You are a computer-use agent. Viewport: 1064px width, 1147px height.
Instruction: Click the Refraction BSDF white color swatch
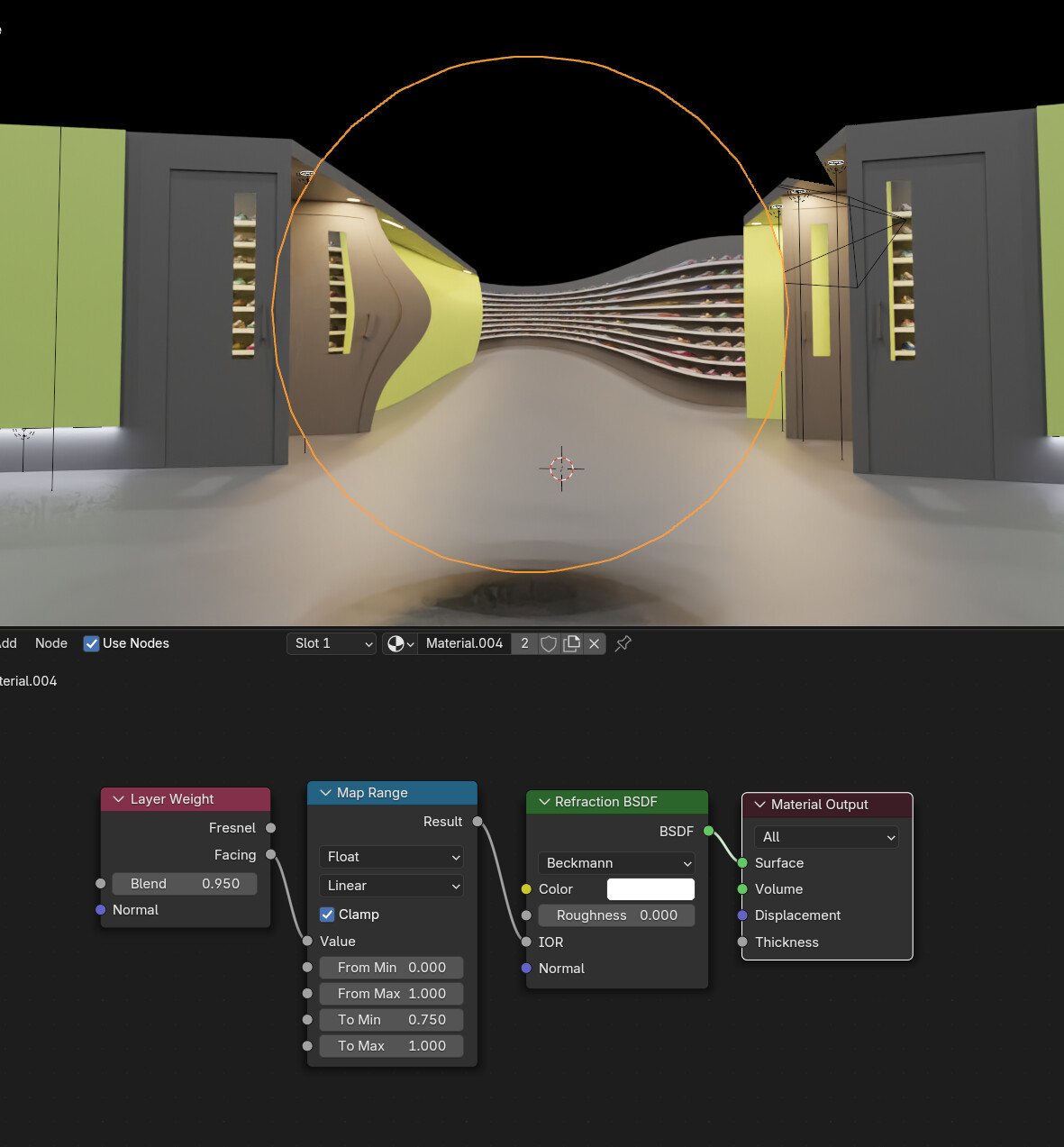click(x=650, y=889)
